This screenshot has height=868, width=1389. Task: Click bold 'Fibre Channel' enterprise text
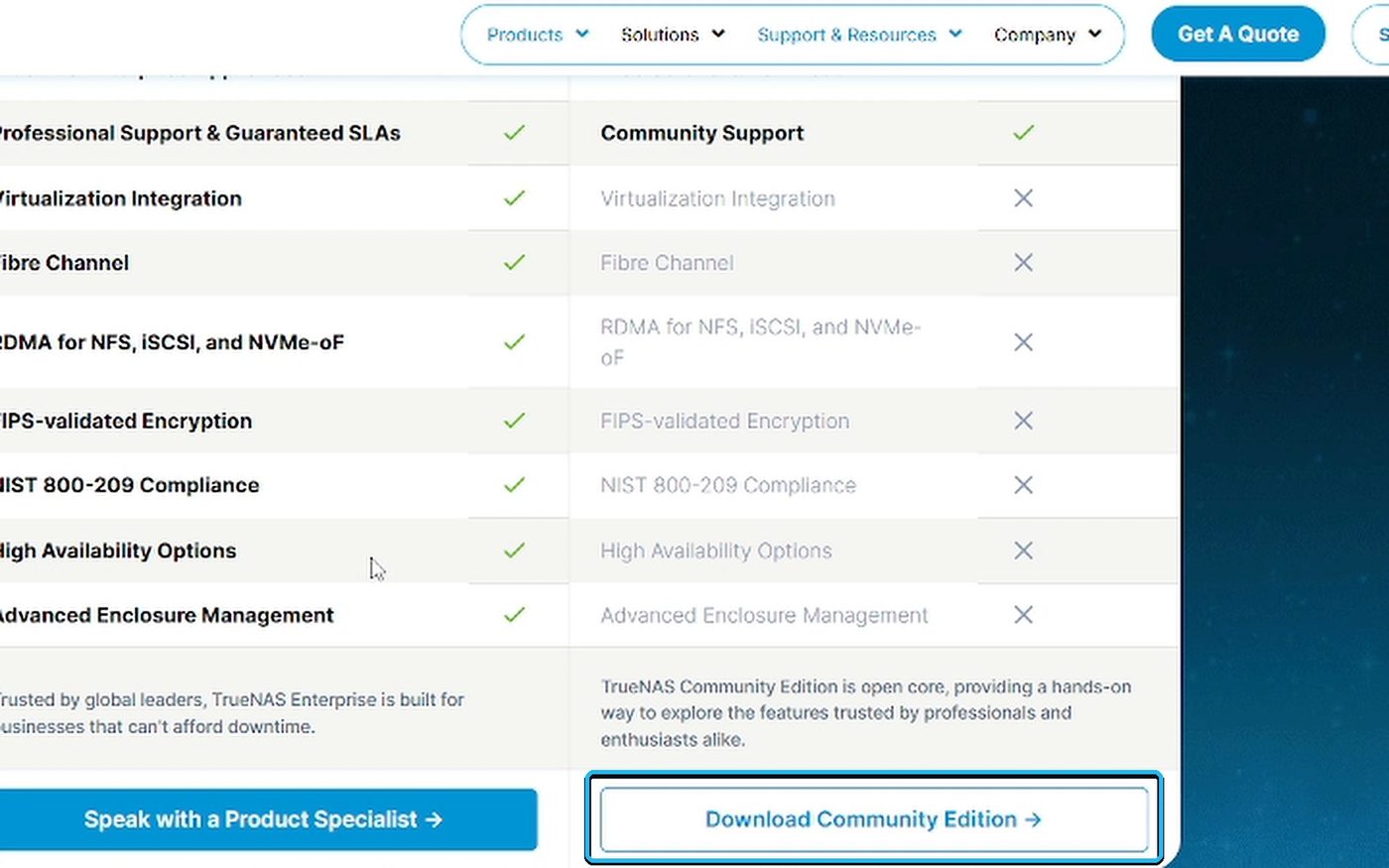pos(64,263)
